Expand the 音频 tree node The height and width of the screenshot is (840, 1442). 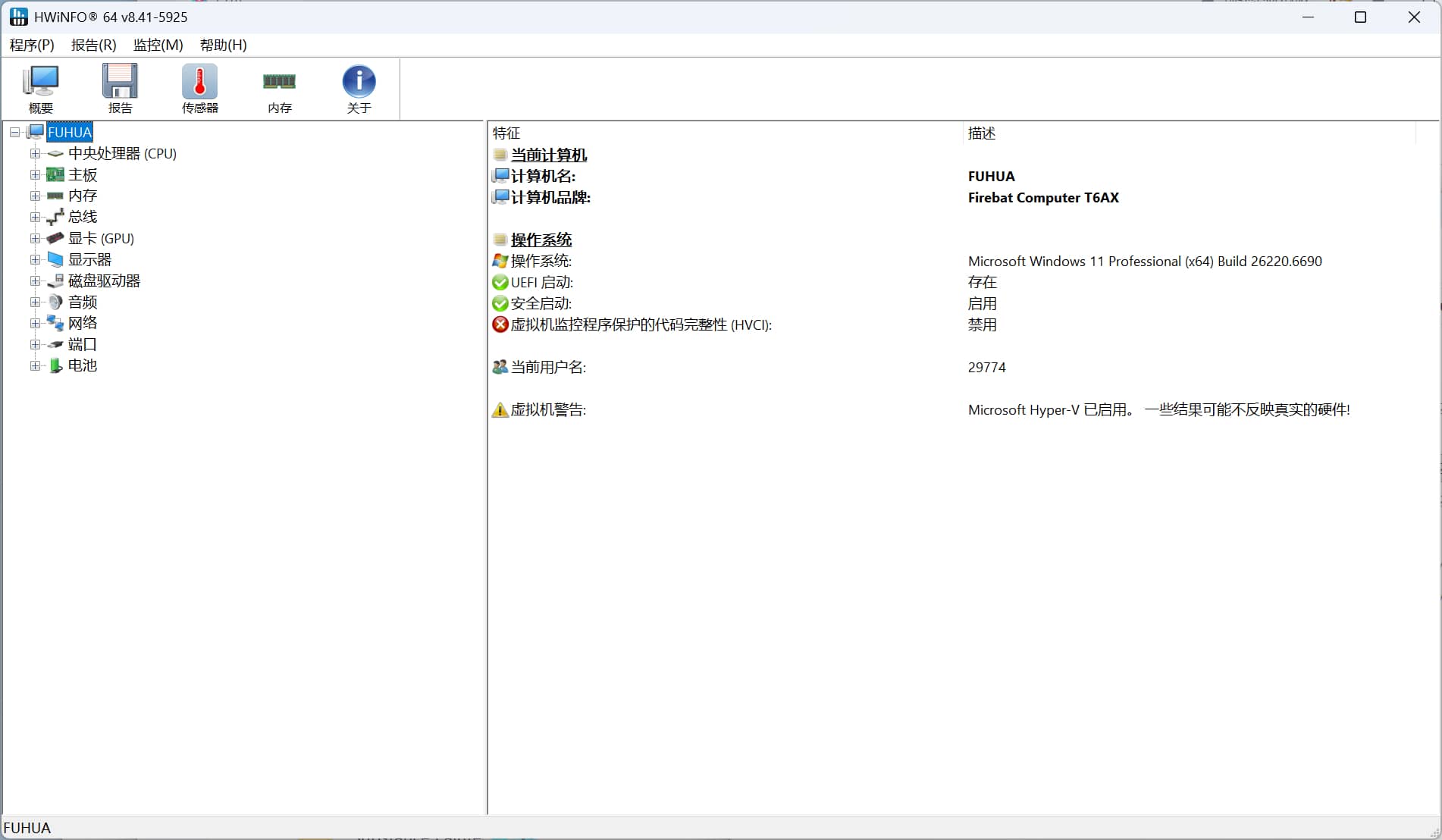(35, 302)
